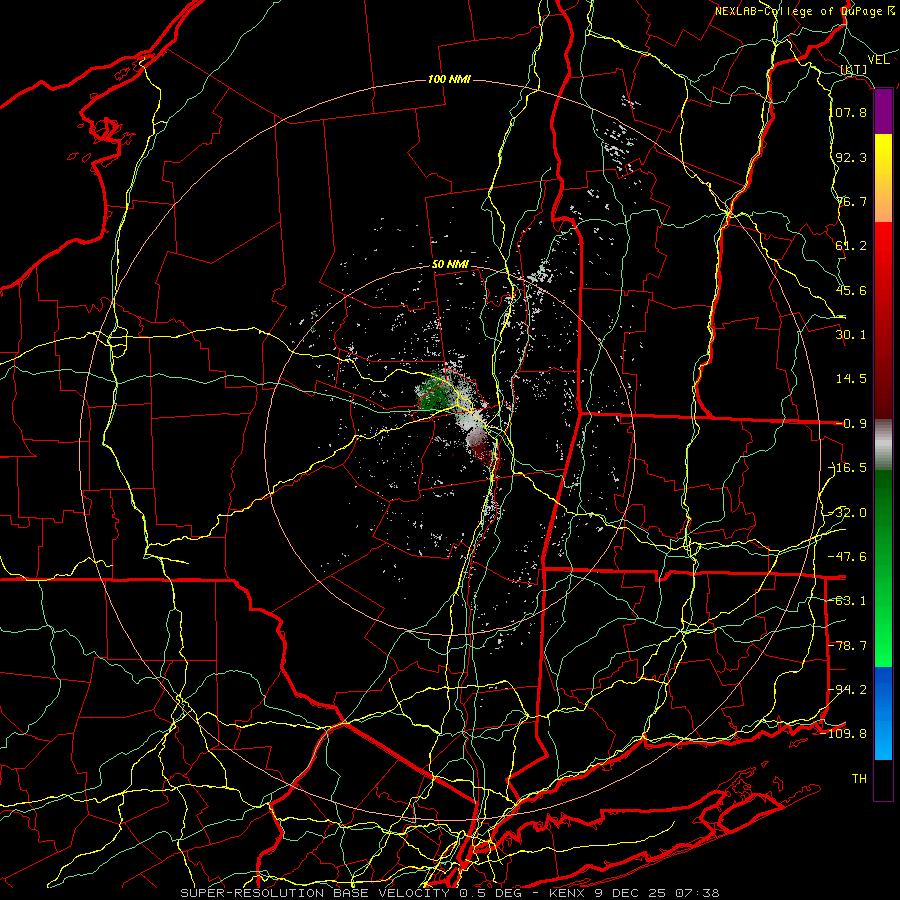Click the green inbound velocity echo patch

pos(434,393)
